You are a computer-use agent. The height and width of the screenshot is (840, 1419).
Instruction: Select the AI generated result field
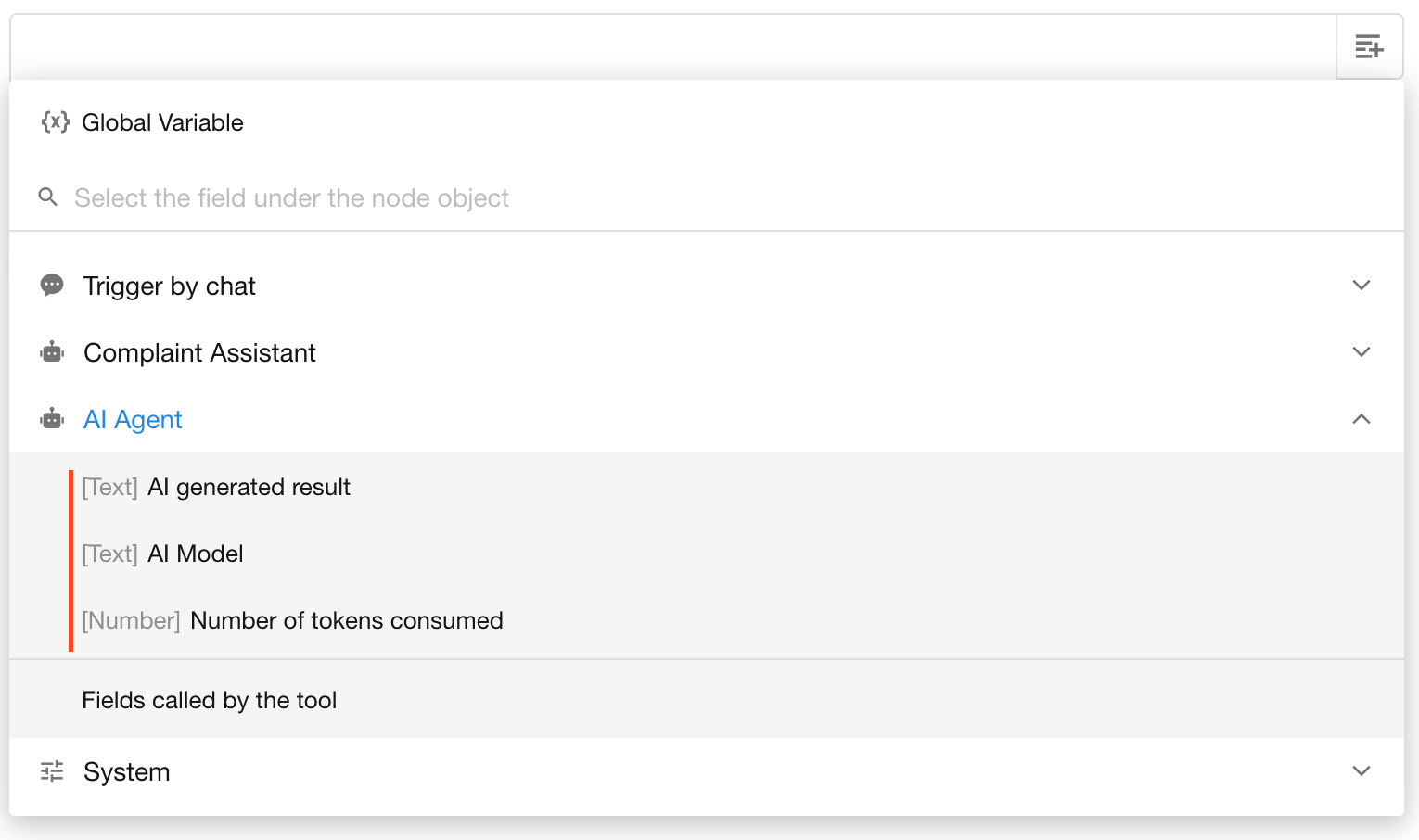[x=249, y=487]
